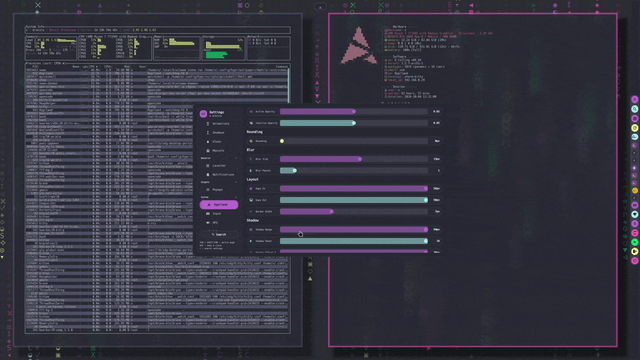Click the Shadow Range row icon
640x360 pixels.
pos(251,229)
